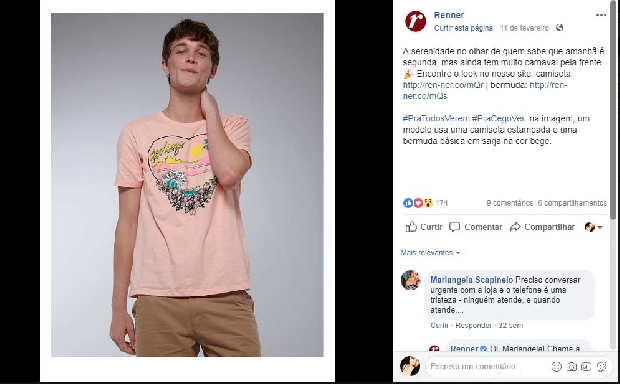
Task: Insert a GIF in the comment
Action: [x=586, y=367]
